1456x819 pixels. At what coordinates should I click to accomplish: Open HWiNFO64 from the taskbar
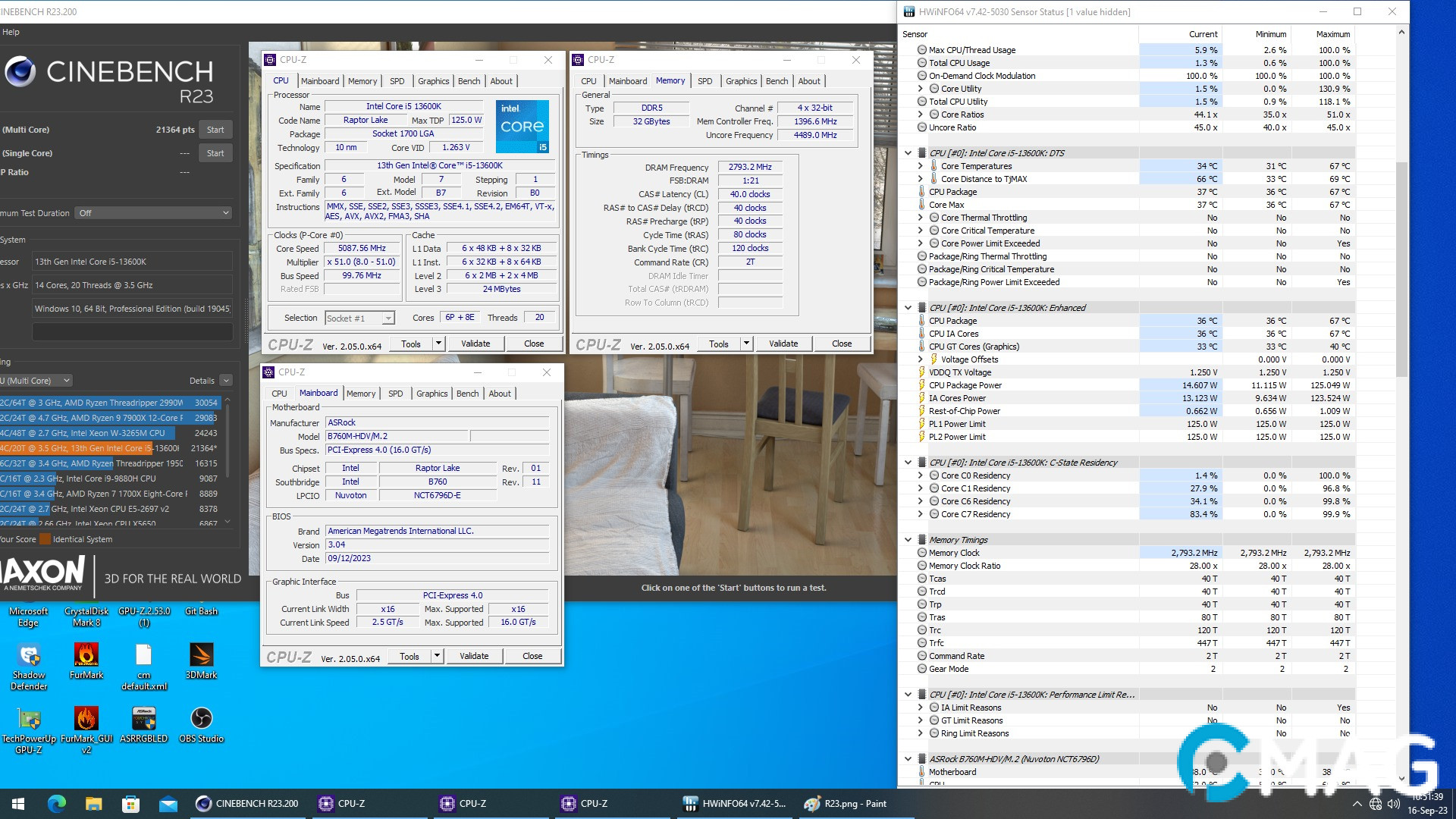tap(734, 804)
